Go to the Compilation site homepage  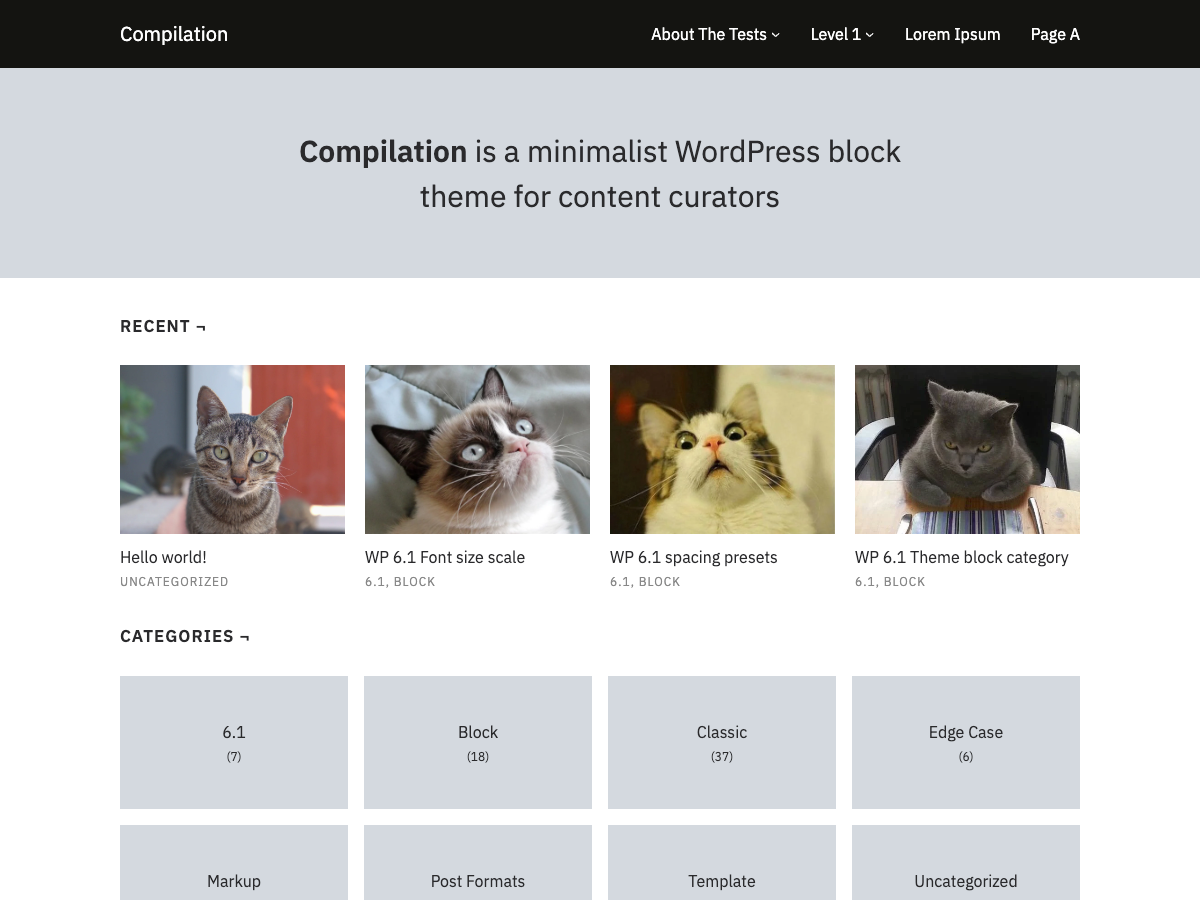pos(174,34)
